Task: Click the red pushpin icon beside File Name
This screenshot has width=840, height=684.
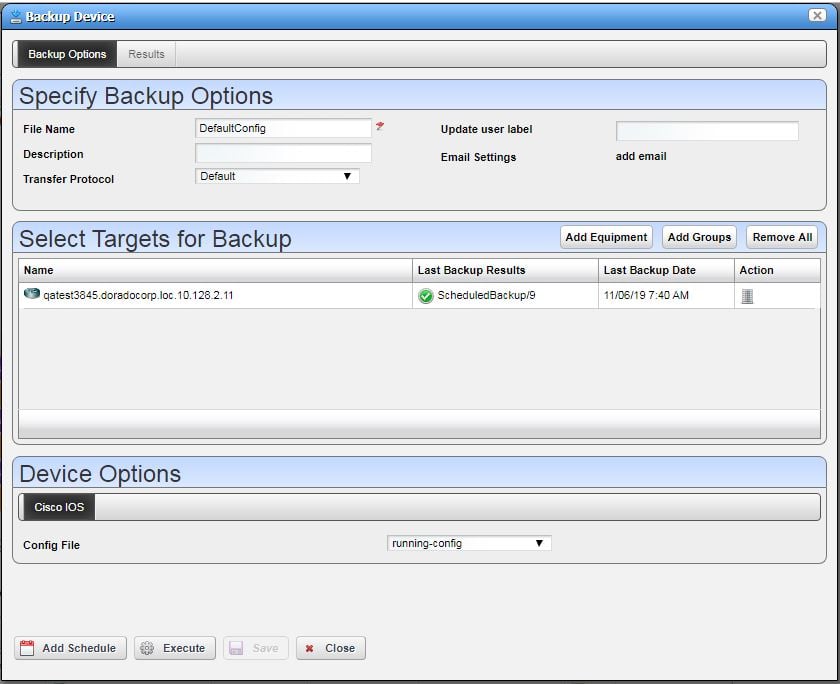Action: tap(378, 127)
